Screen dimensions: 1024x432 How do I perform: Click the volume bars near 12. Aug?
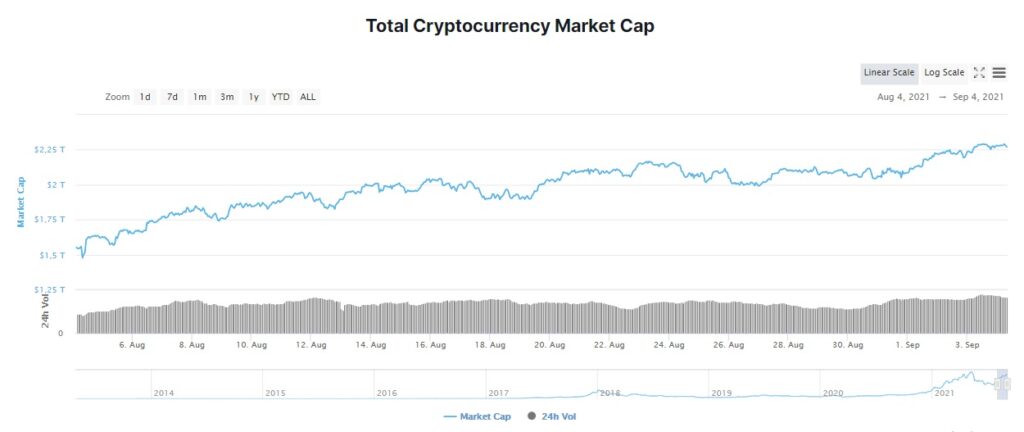click(x=311, y=316)
